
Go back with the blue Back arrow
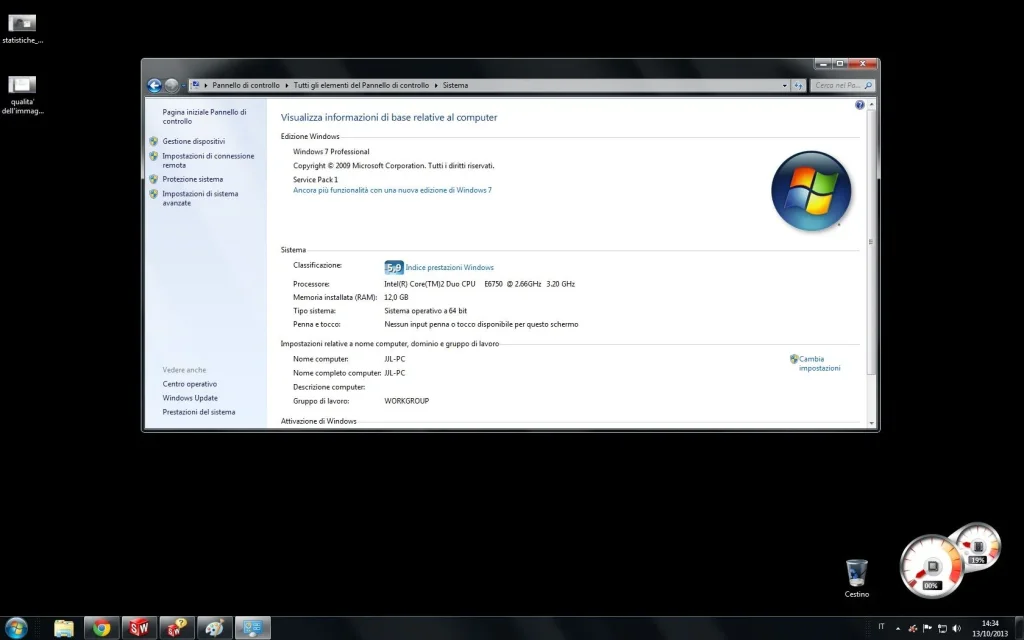tap(154, 86)
